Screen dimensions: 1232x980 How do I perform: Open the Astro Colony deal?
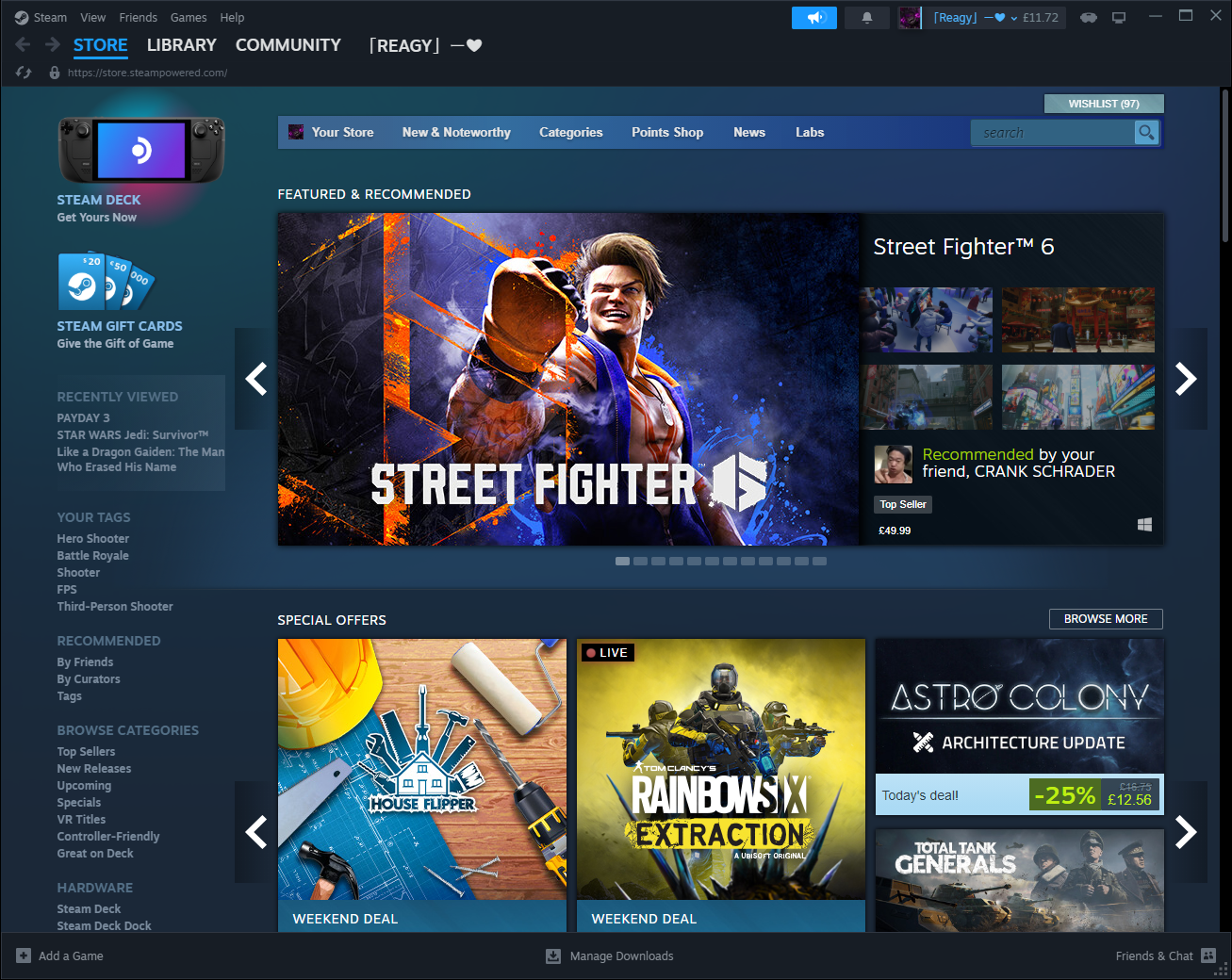click(1020, 727)
